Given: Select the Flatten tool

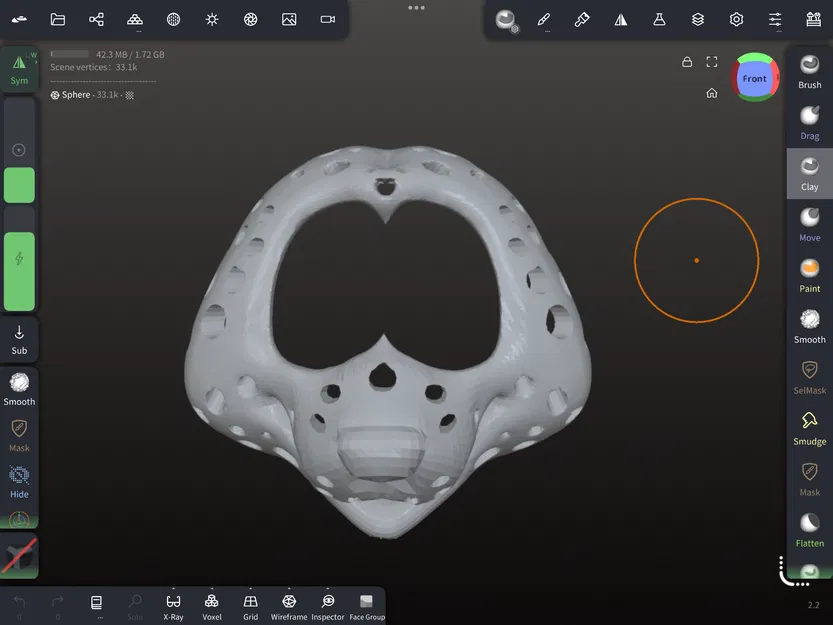Looking at the screenshot, I should click(x=810, y=530).
